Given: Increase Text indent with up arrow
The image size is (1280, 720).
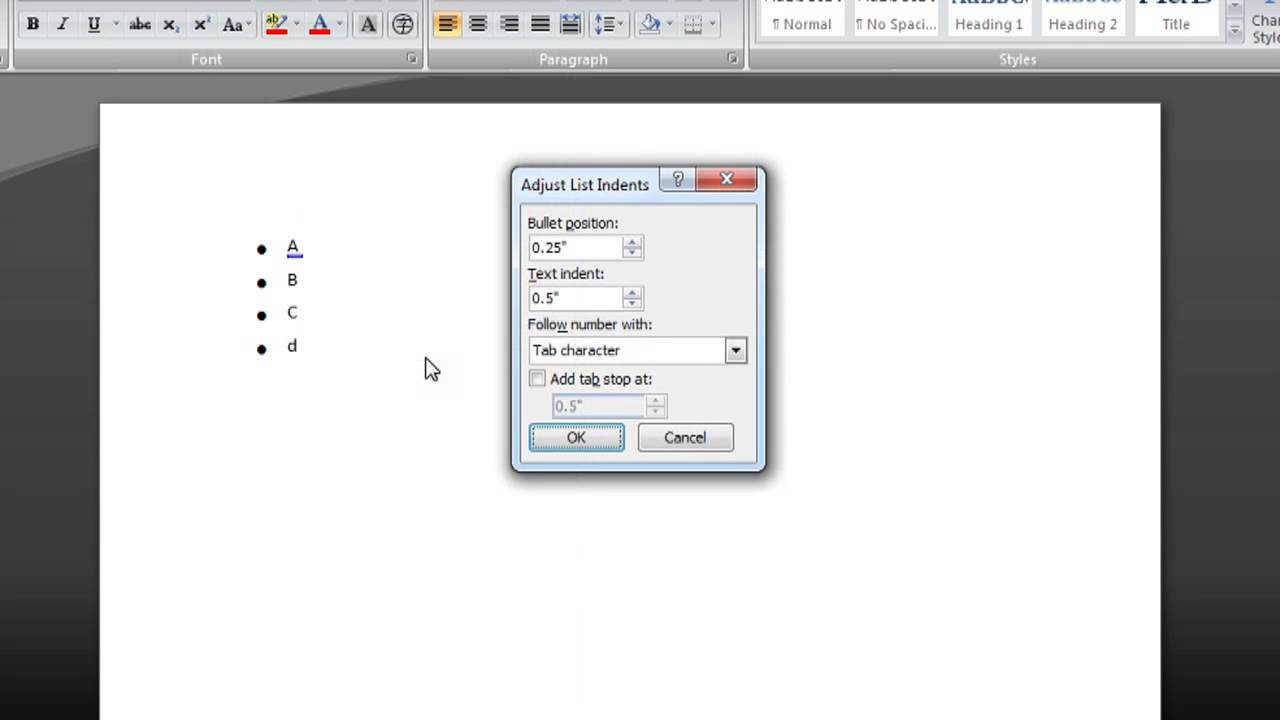Looking at the screenshot, I should point(631,293).
